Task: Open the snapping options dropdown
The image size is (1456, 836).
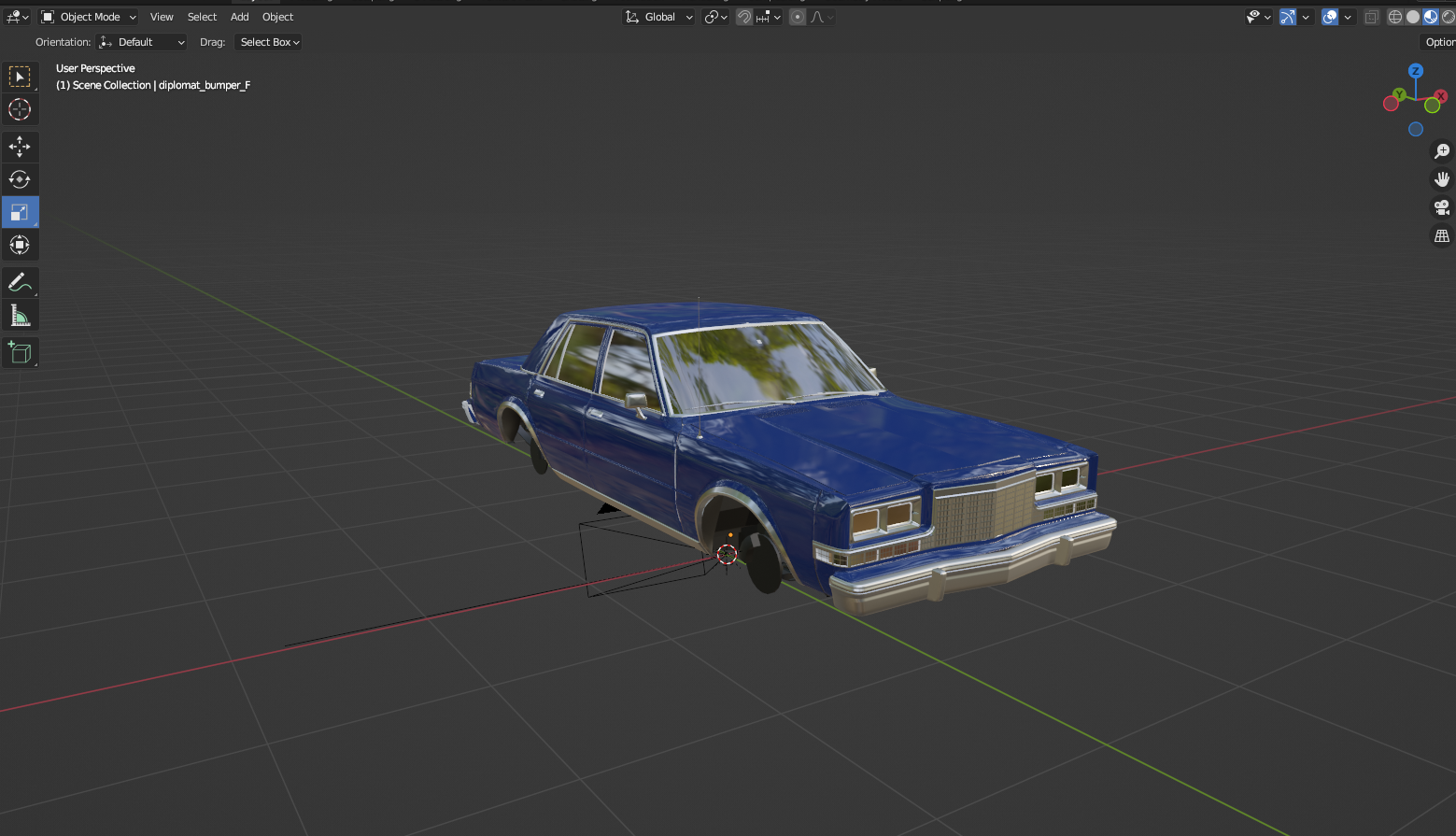Action: 770,17
